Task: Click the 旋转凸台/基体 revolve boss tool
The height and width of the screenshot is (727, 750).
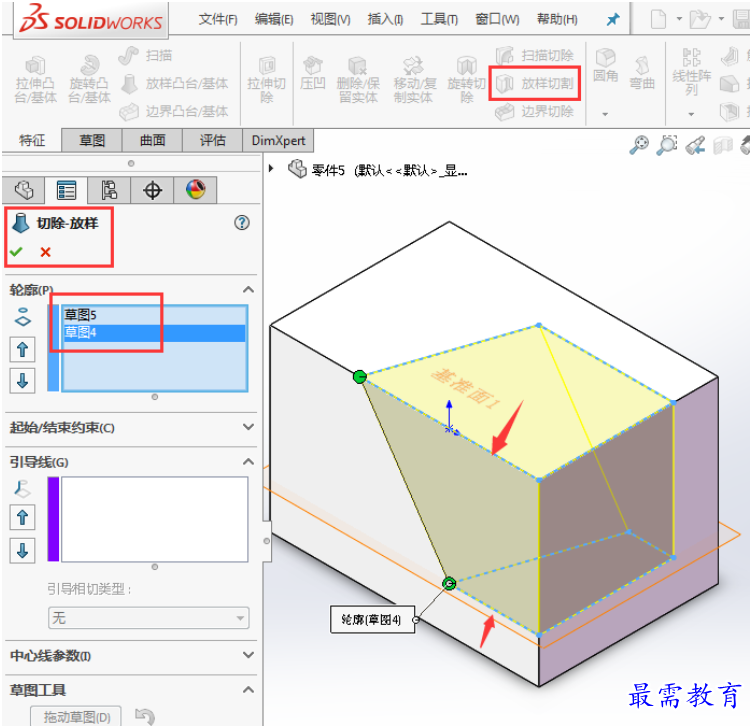Action: click(x=89, y=80)
